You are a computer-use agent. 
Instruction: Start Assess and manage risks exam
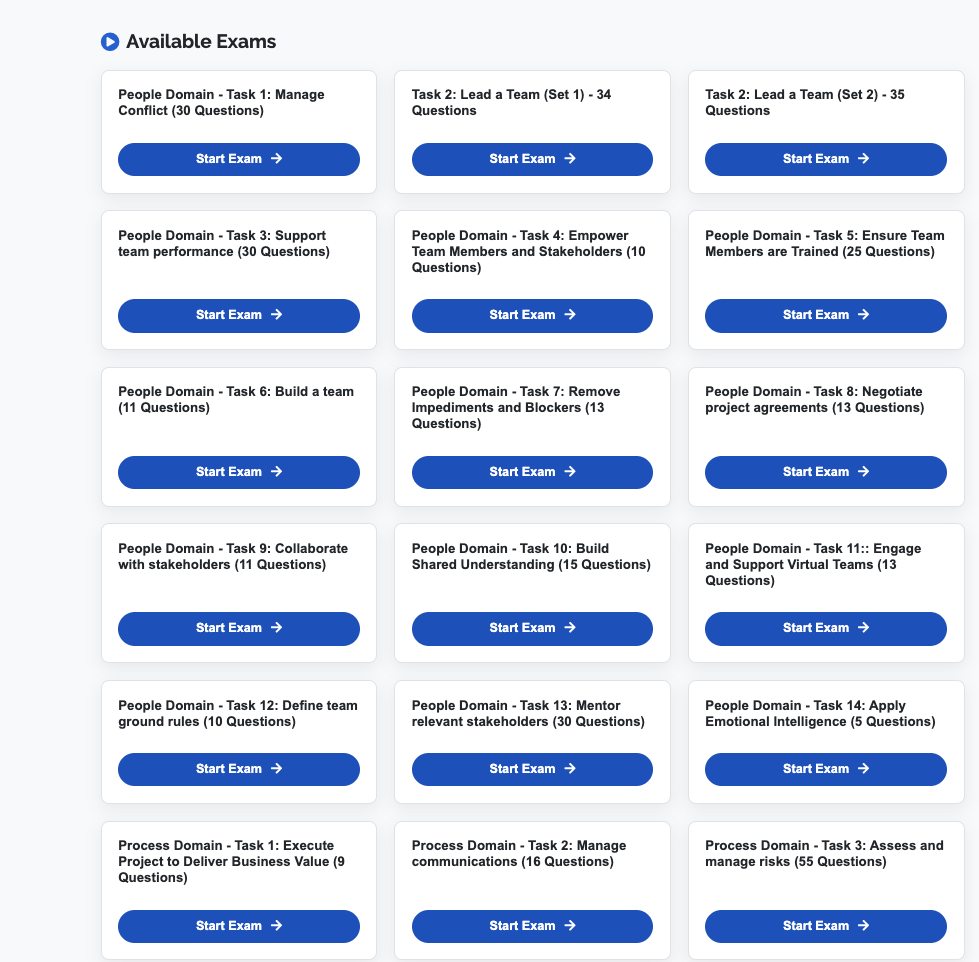(x=825, y=926)
